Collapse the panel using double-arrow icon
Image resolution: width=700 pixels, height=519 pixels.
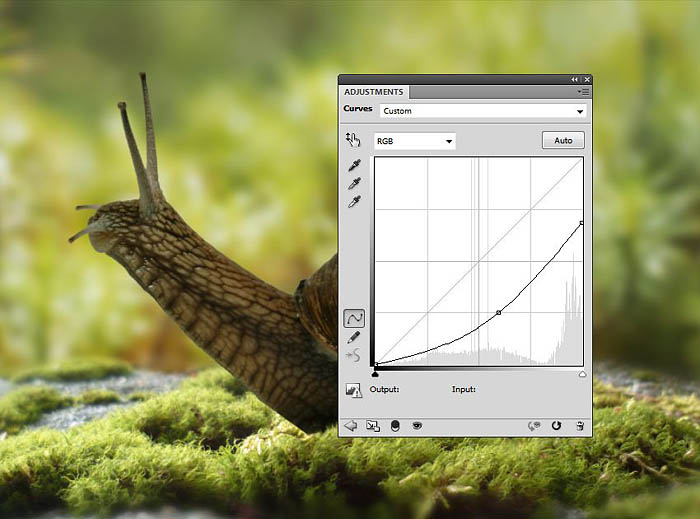point(574,79)
